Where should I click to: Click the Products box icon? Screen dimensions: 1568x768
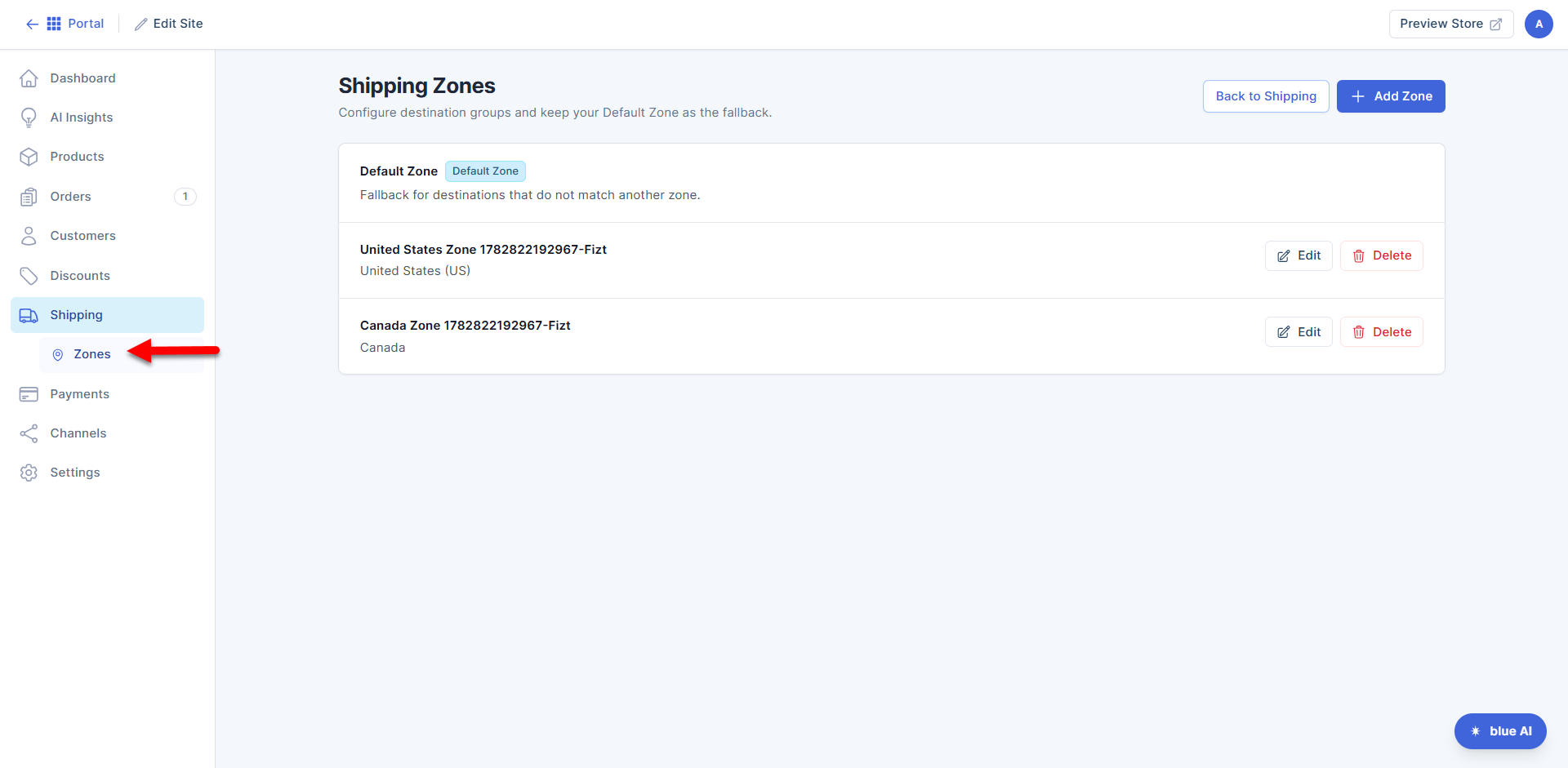coord(29,157)
